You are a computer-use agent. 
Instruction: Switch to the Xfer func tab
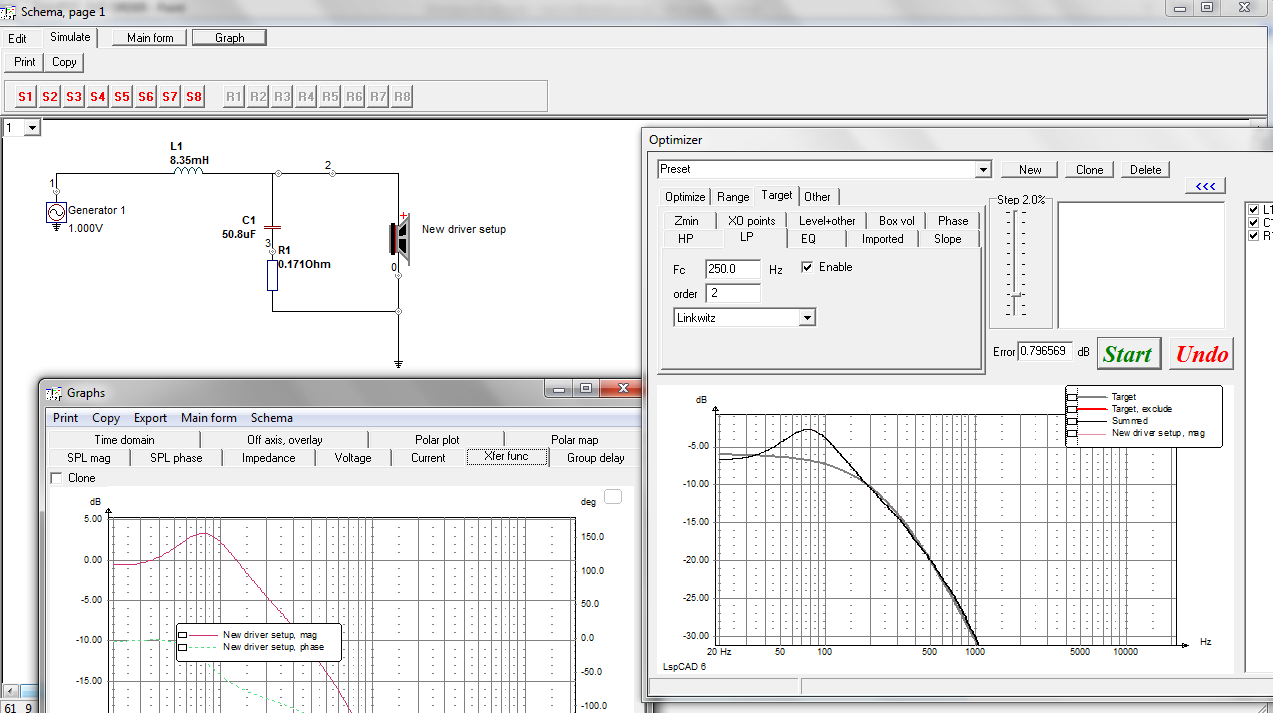(x=505, y=457)
